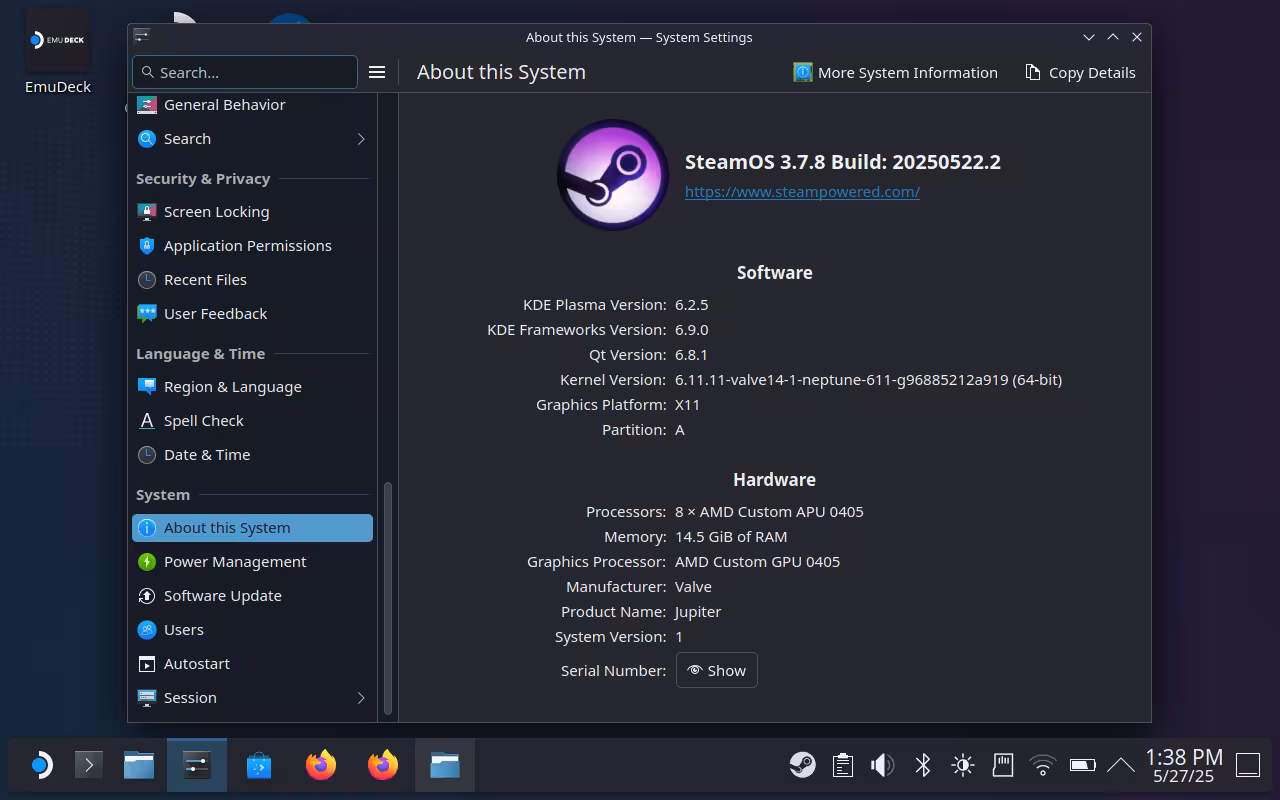
Task: Click Copy Details button
Action: [1080, 72]
